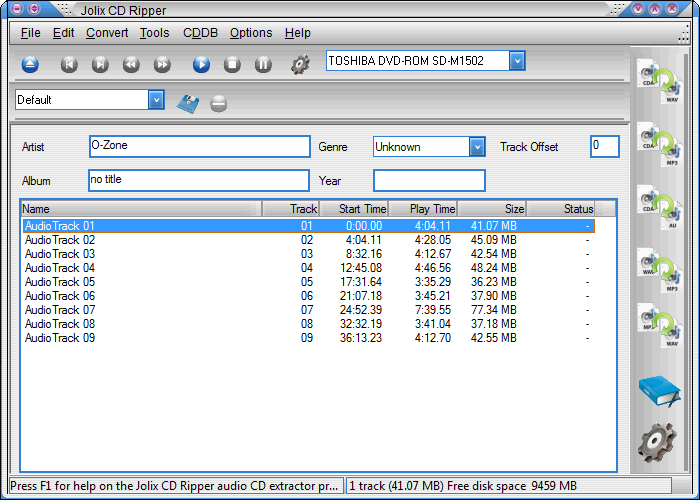Open the blue book icon in the sidebar
The height and width of the screenshot is (500, 700).
click(x=659, y=391)
